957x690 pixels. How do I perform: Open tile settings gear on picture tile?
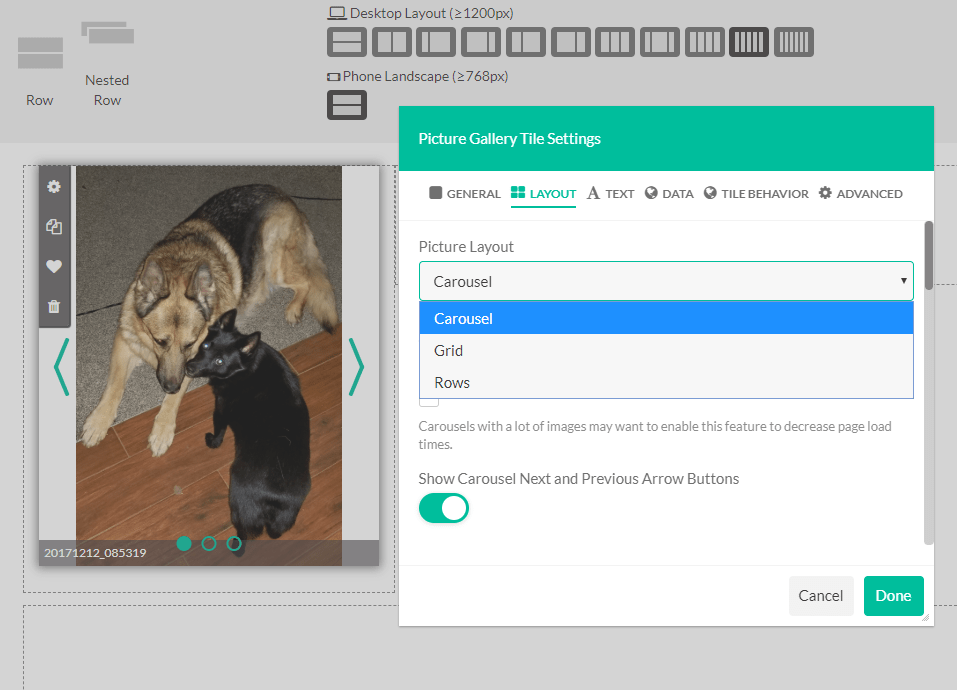tap(54, 186)
